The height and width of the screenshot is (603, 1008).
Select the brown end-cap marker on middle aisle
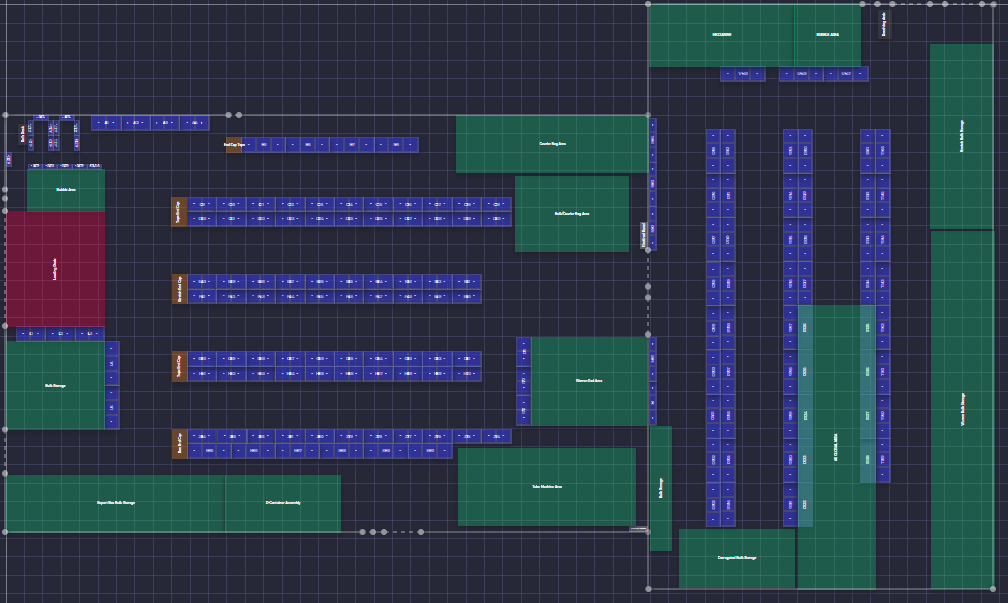coord(178,288)
